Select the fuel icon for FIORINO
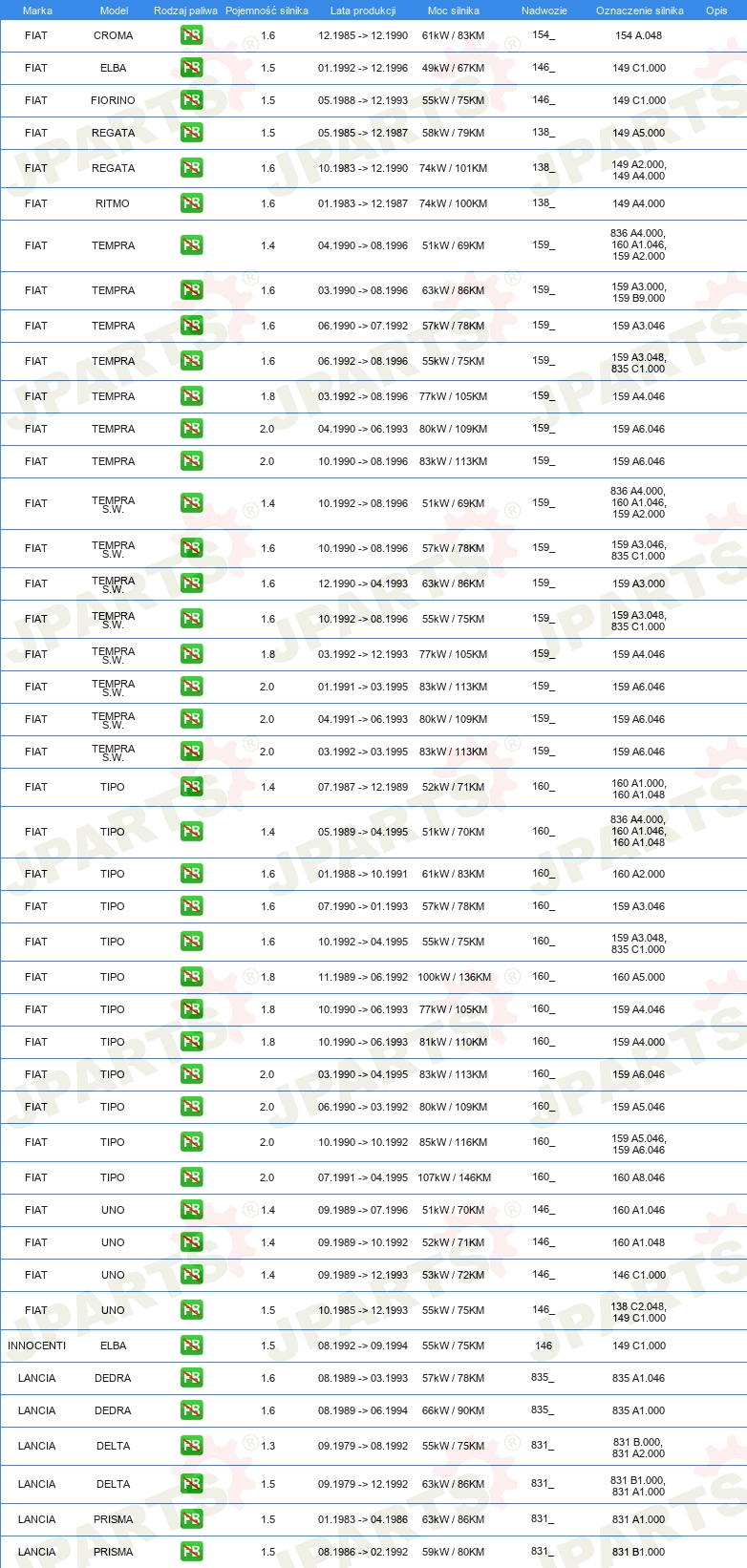 click(x=192, y=100)
